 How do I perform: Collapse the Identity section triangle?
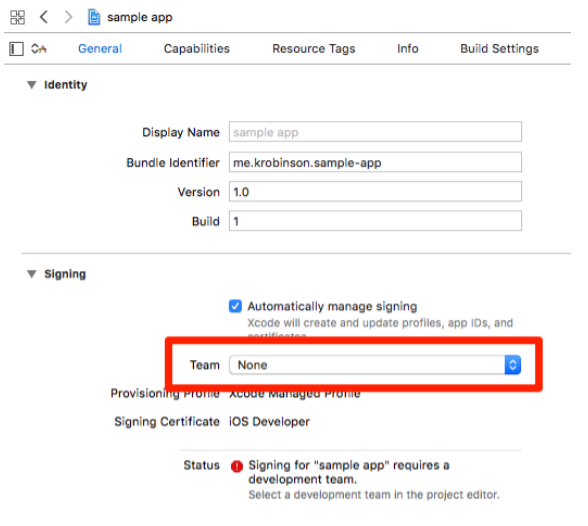[x=32, y=85]
